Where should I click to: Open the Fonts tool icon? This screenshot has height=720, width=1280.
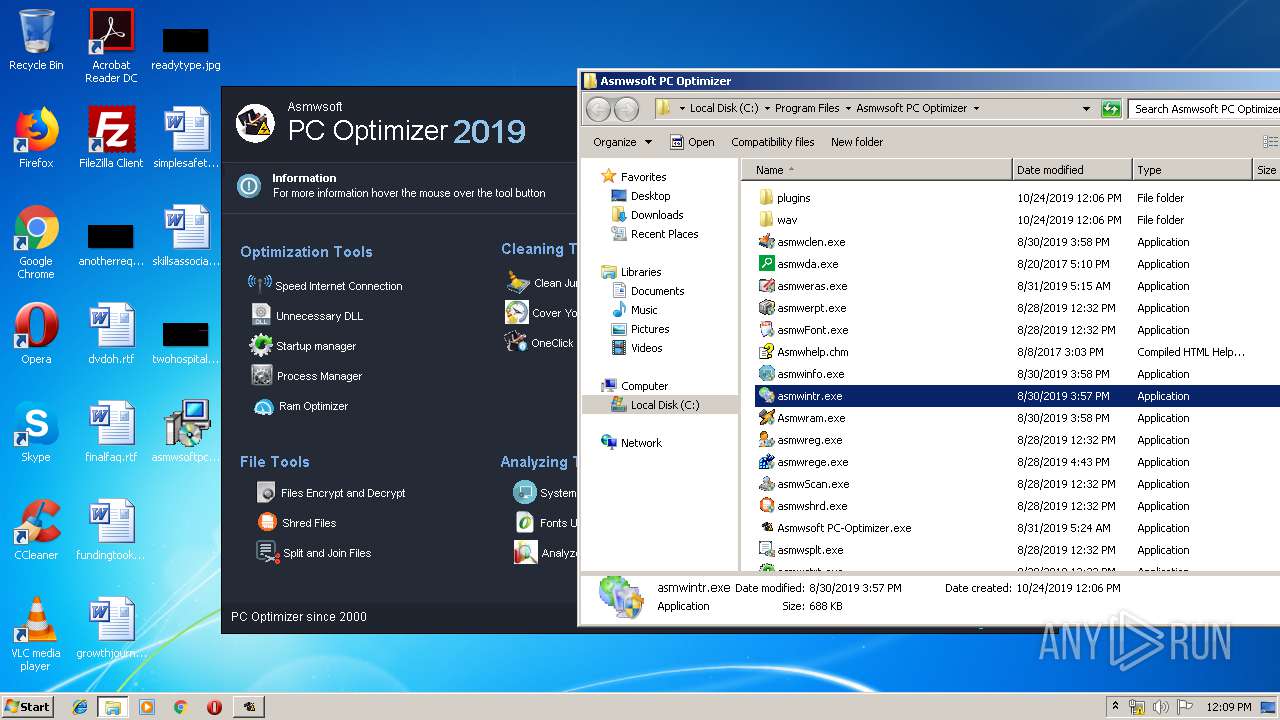coord(525,522)
